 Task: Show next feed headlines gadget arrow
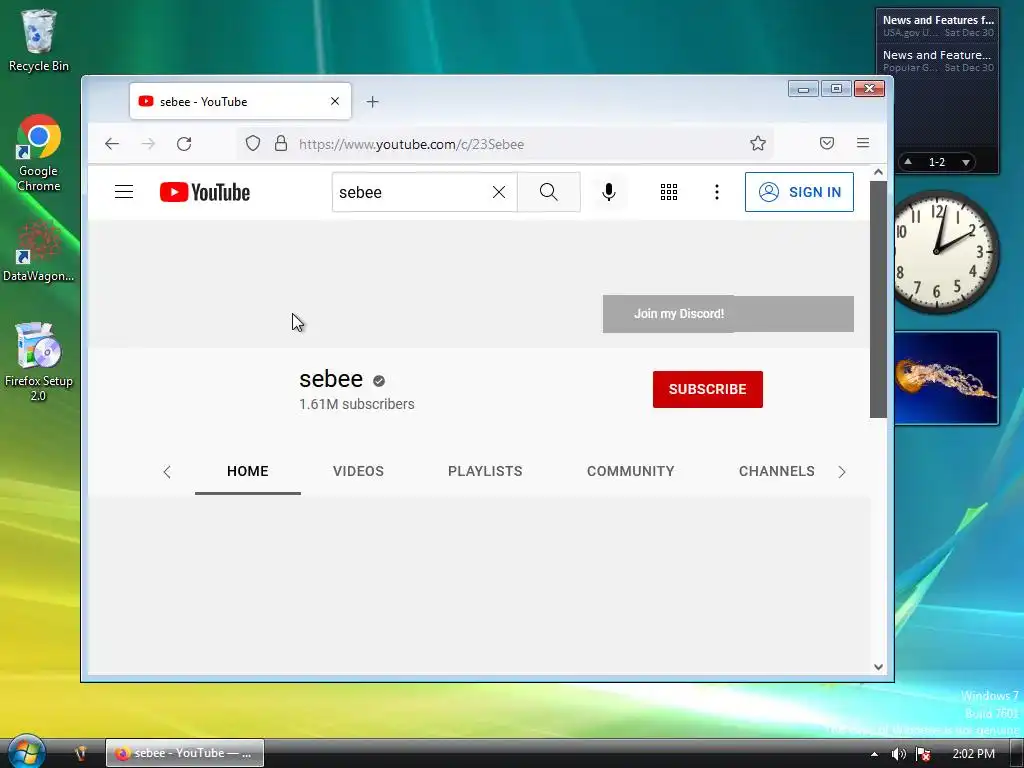965,162
